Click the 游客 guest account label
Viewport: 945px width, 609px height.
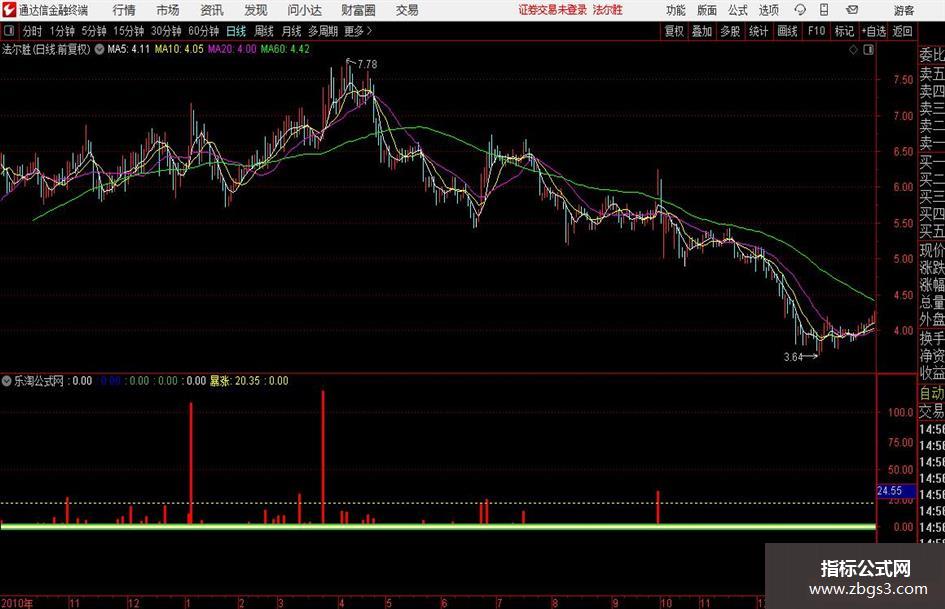pyautogui.click(x=904, y=10)
